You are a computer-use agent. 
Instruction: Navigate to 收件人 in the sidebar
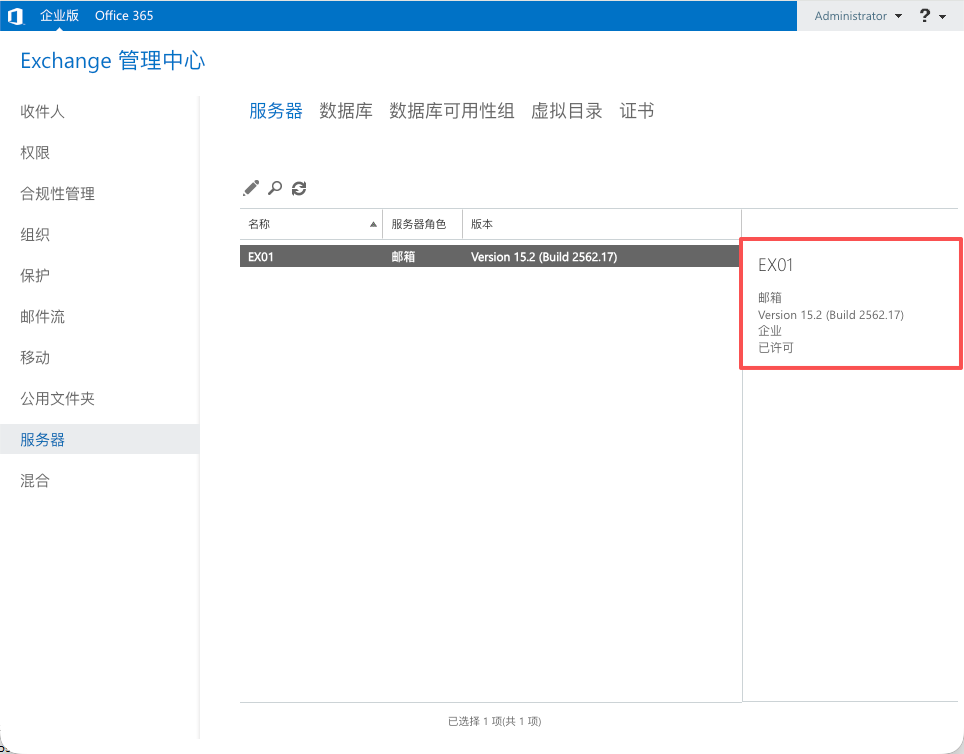pyautogui.click(x=43, y=112)
